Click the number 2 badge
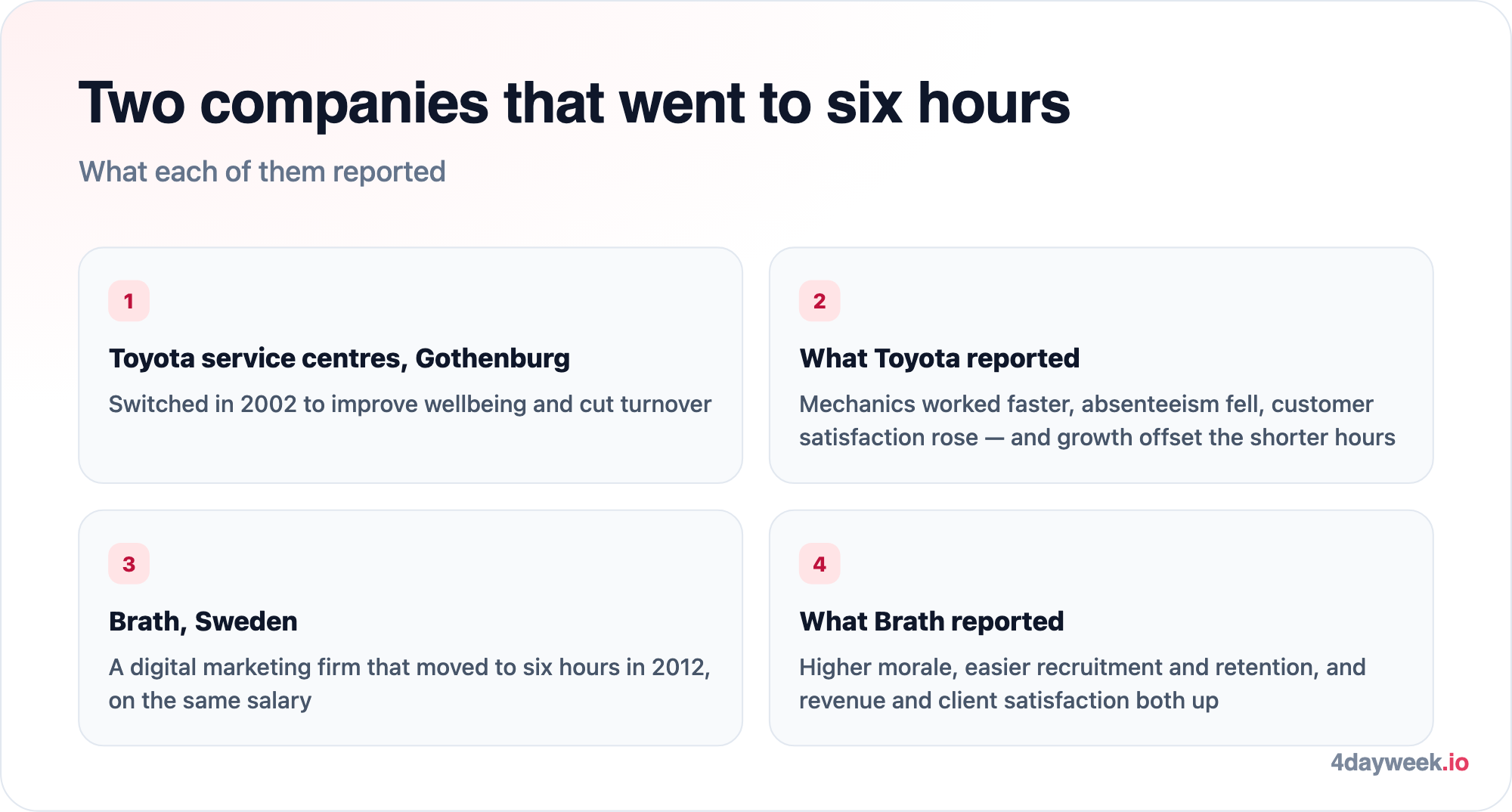Image resolution: width=1512 pixels, height=812 pixels. tap(820, 301)
